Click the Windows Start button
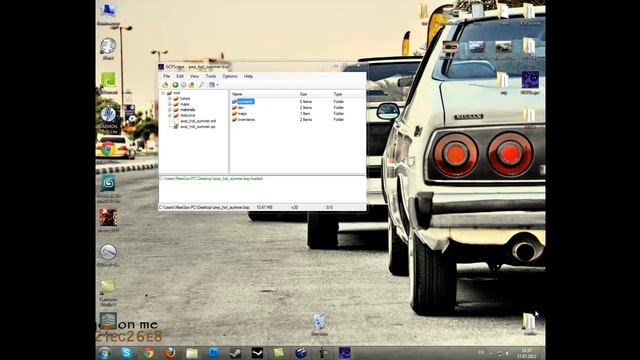Viewport: 640px width, 360px height. tap(105, 353)
